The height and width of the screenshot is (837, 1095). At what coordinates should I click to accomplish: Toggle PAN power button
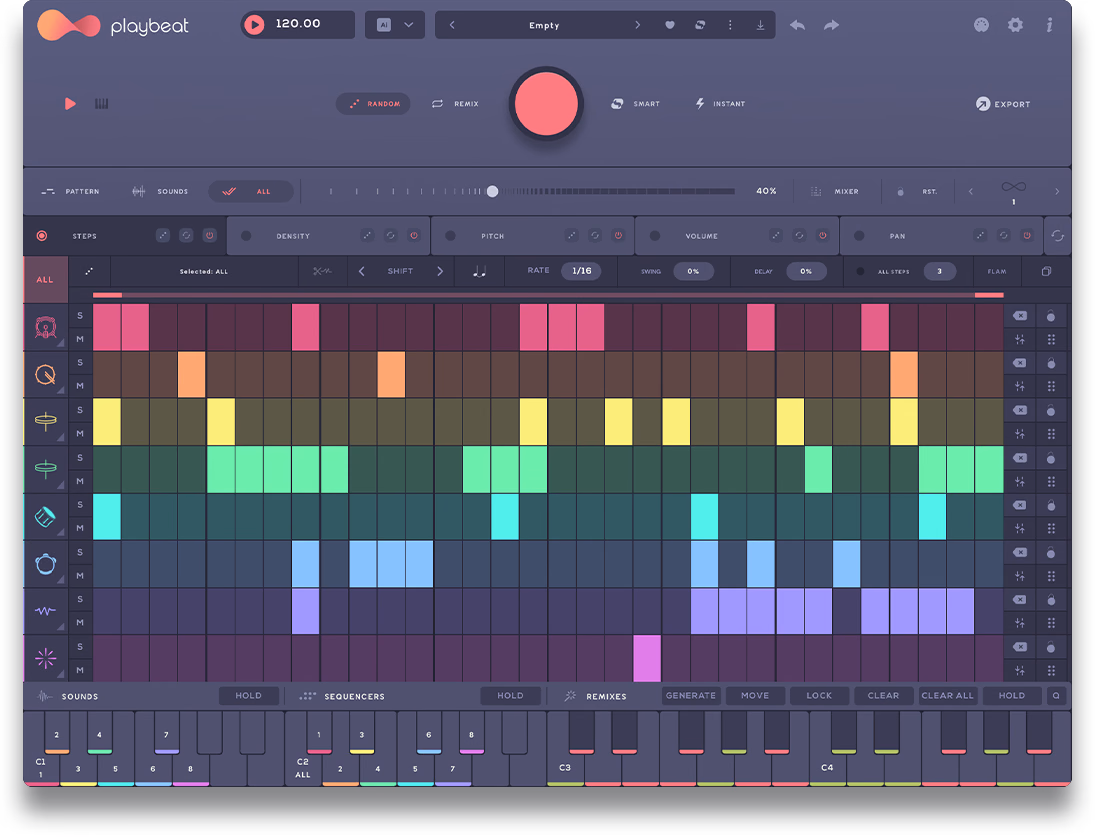click(x=1027, y=235)
